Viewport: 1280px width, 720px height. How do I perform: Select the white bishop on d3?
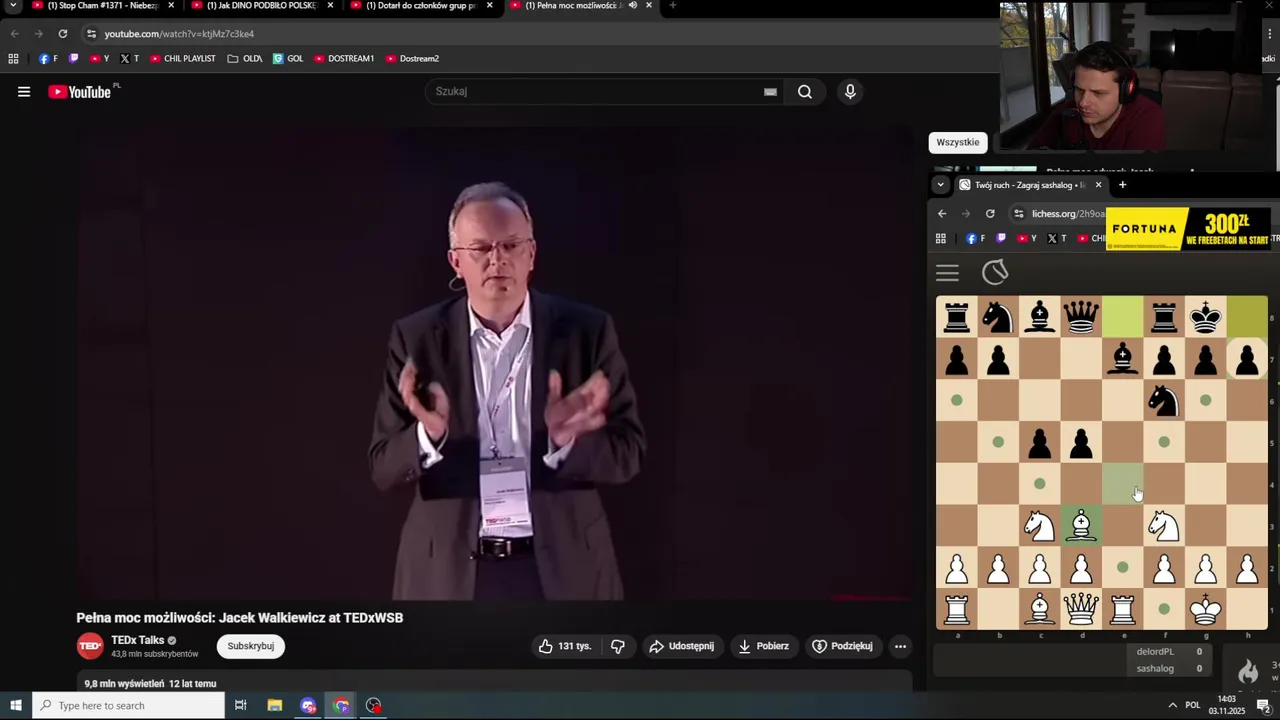point(1081,526)
